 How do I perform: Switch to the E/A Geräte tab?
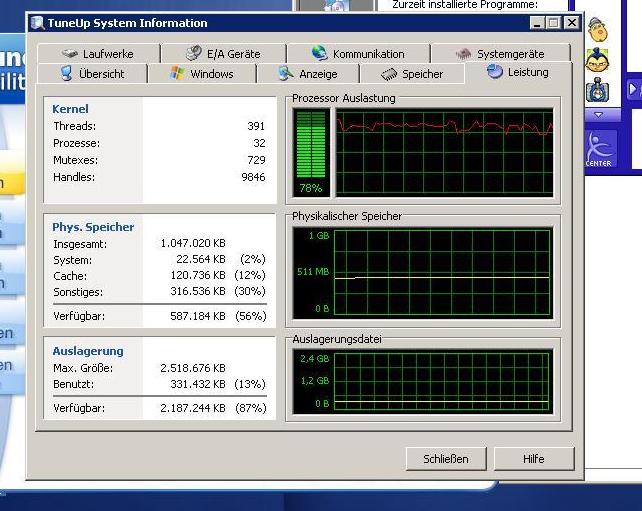click(223, 54)
